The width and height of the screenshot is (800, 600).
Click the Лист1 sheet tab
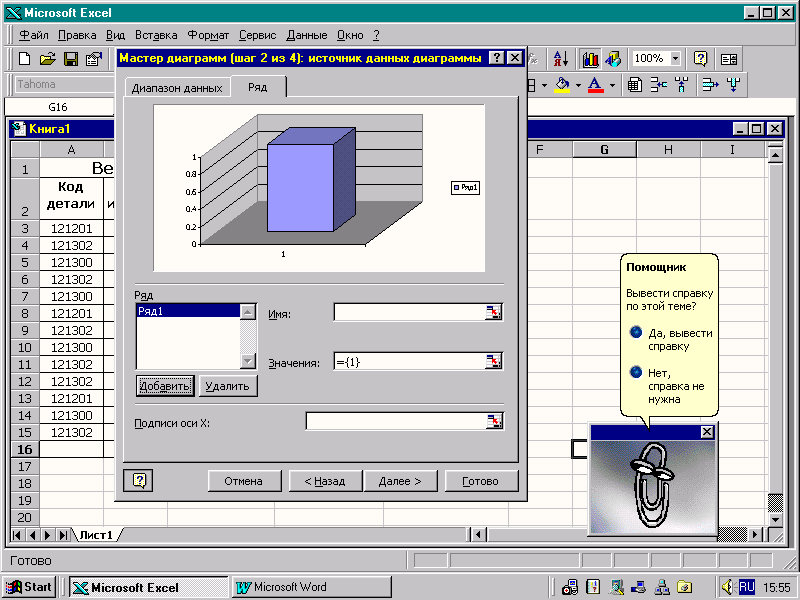click(x=96, y=535)
